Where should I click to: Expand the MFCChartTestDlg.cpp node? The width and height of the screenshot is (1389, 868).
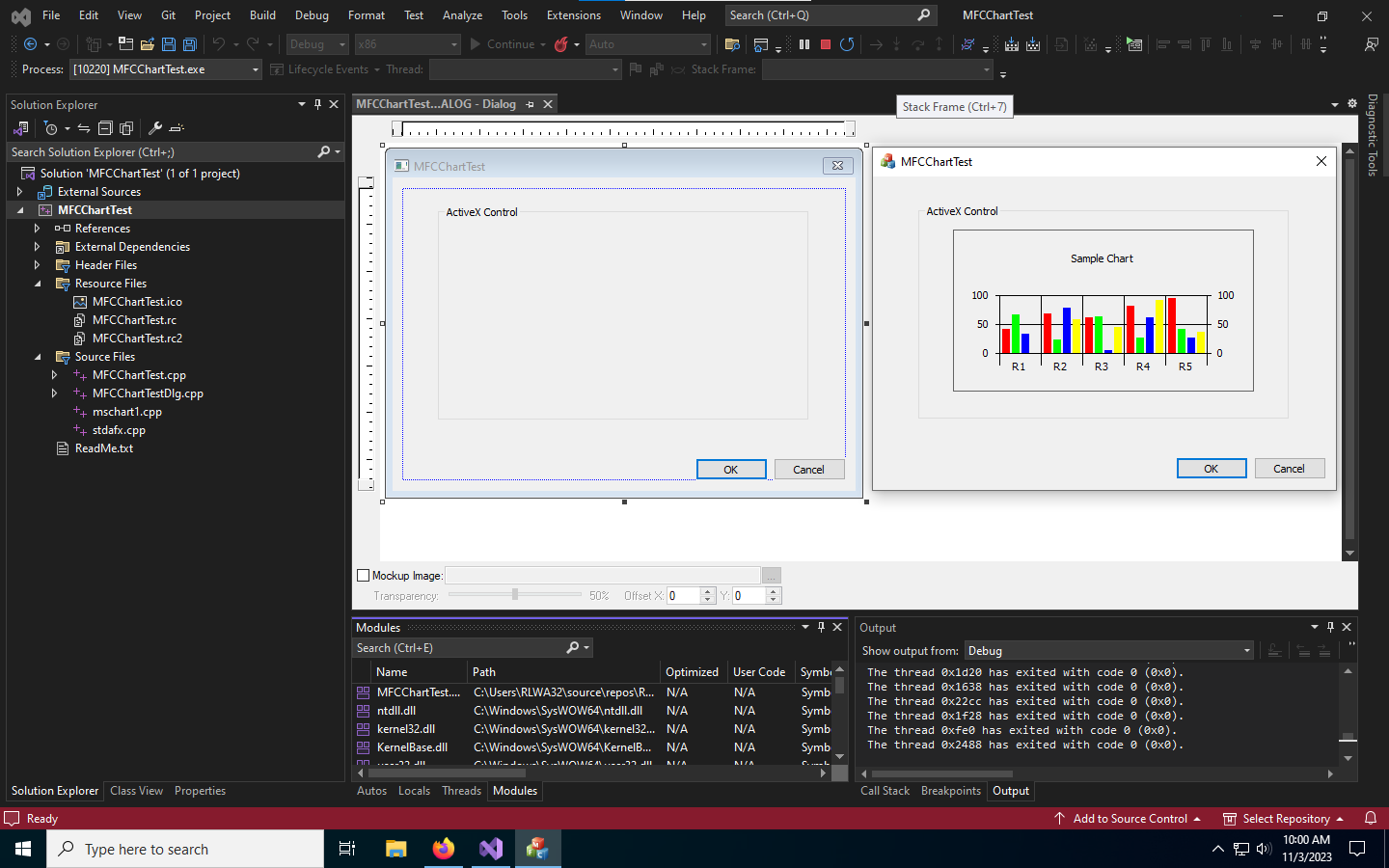coord(55,393)
